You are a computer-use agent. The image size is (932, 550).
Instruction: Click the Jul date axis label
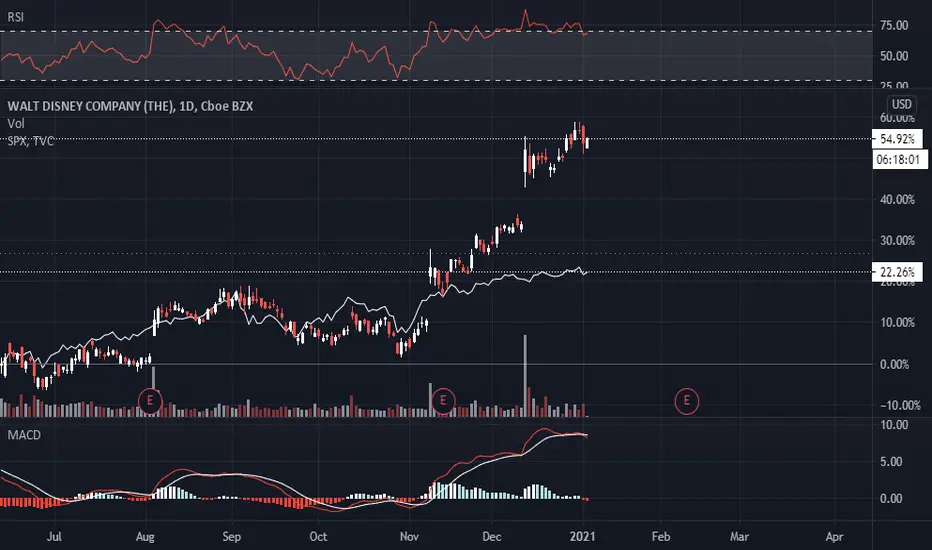point(54,536)
